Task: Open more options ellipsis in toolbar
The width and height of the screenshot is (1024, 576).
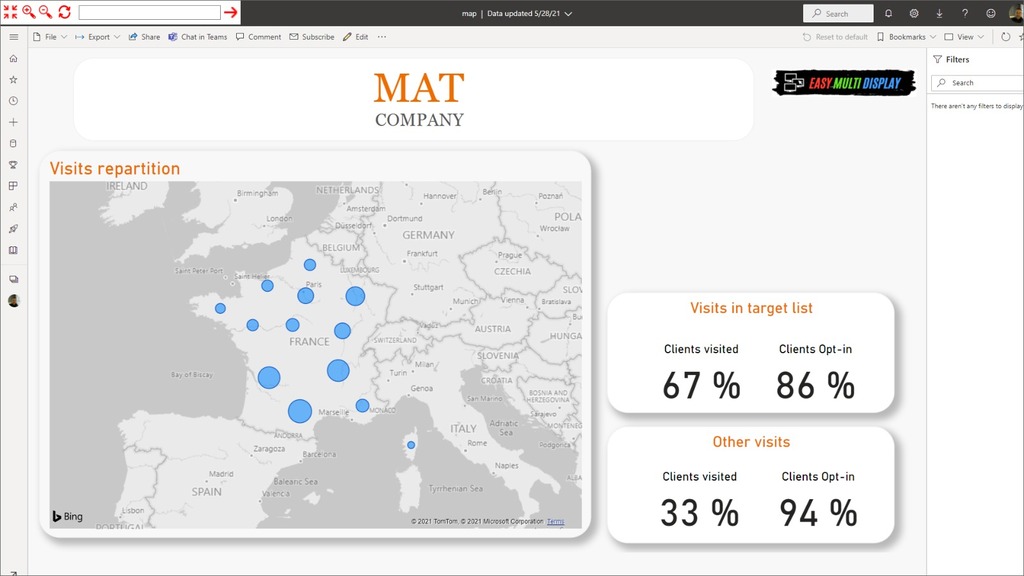Action: 382,37
